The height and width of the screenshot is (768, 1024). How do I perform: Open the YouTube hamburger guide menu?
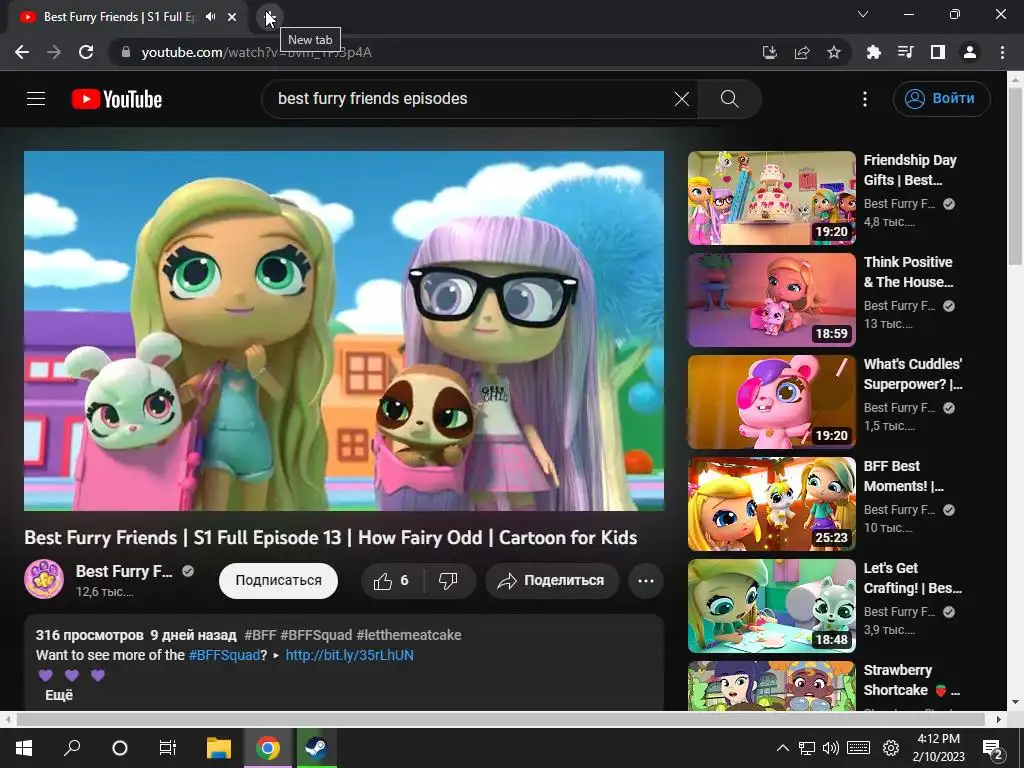pos(36,99)
